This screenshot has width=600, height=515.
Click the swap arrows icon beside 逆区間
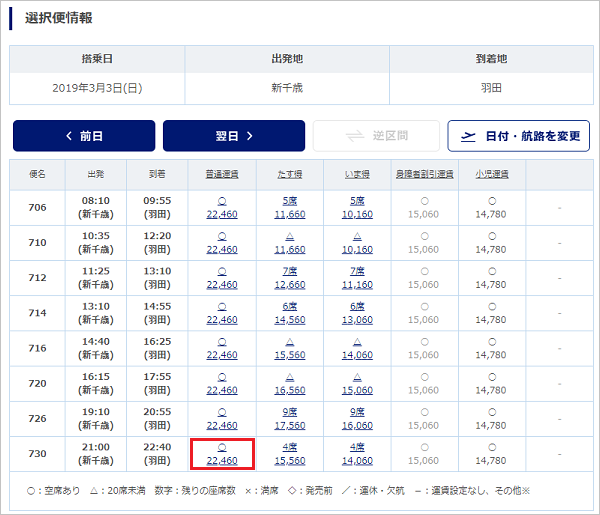tap(353, 136)
